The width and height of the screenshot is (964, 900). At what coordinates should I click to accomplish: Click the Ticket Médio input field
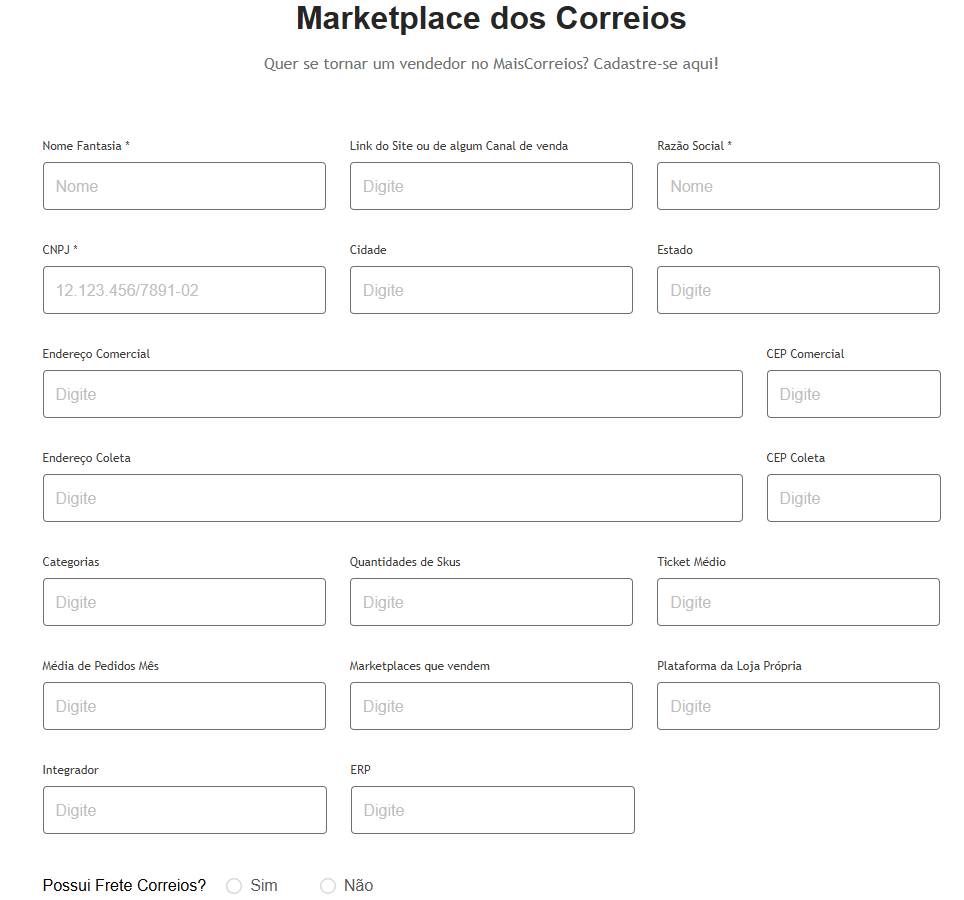click(797, 602)
